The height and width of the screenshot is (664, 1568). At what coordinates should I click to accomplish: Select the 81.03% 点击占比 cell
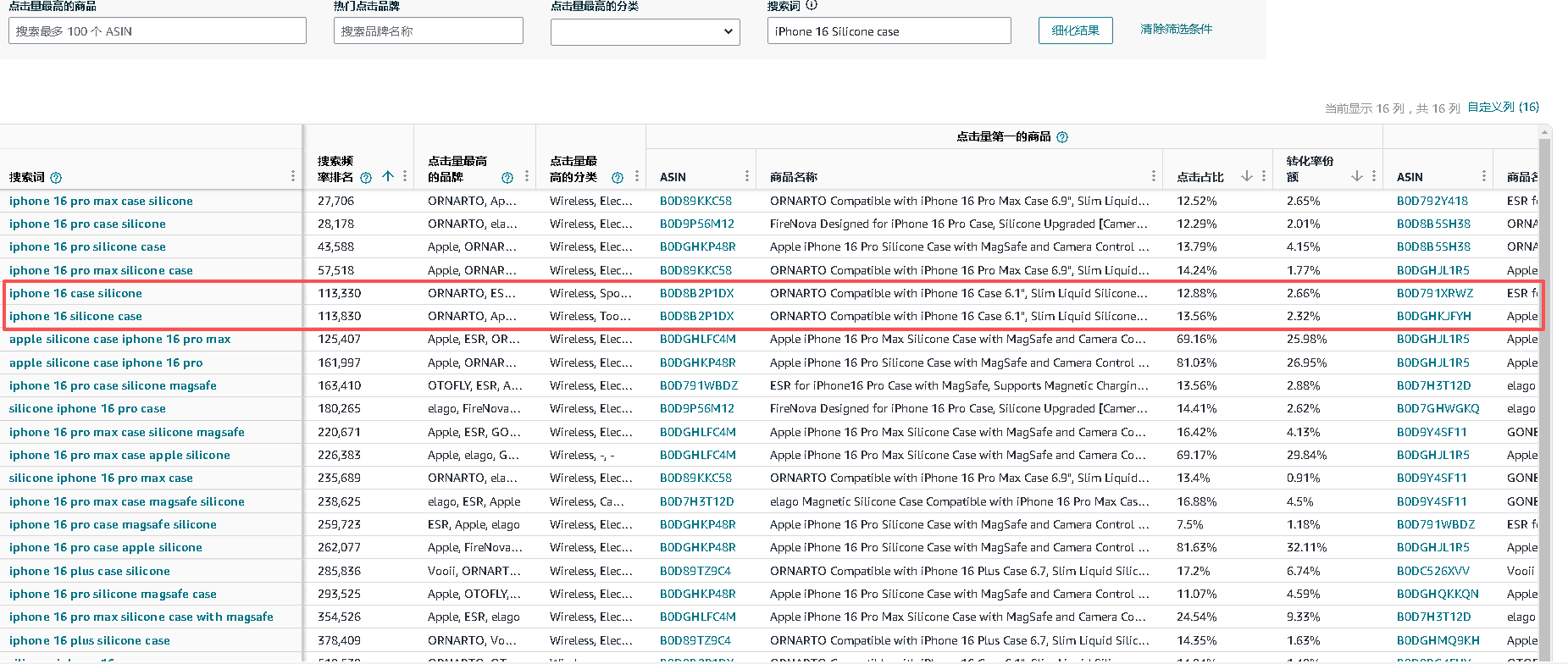coord(1197,363)
